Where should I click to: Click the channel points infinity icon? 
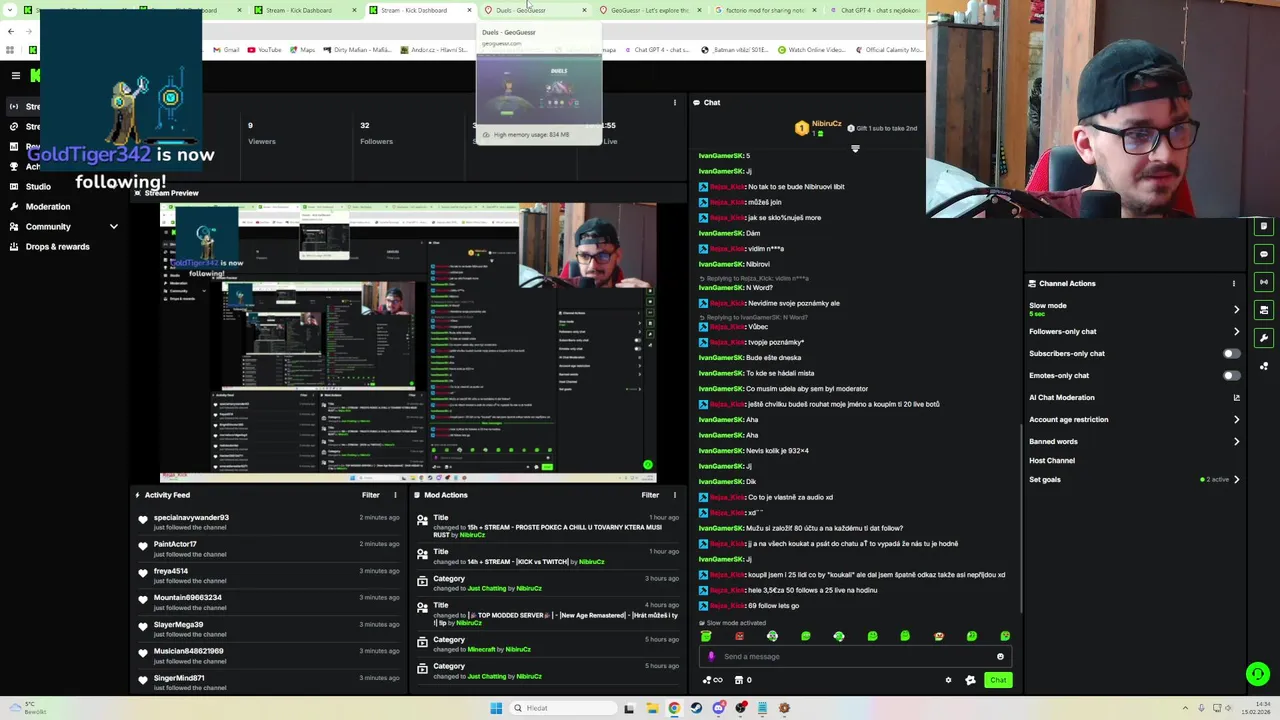712,680
